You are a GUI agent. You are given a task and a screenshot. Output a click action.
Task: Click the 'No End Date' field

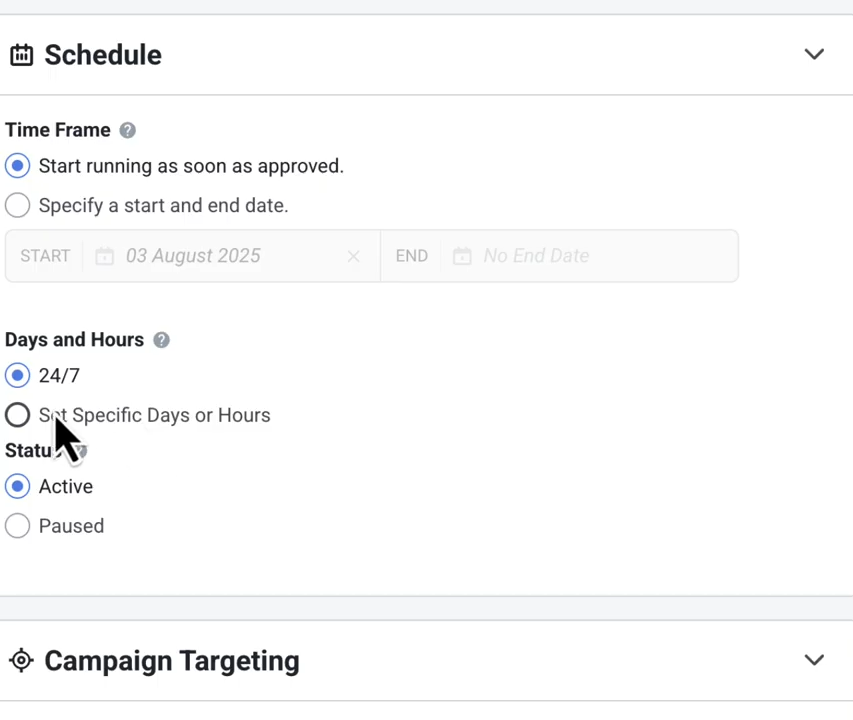[x=536, y=256]
